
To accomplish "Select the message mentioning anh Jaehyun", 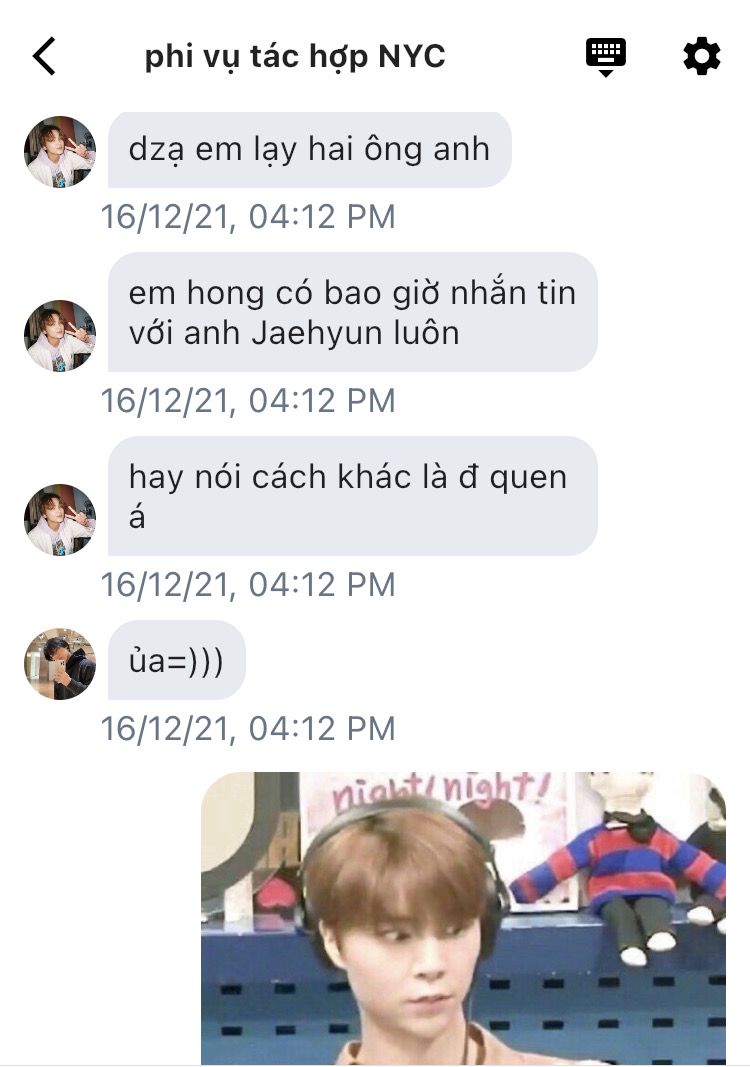I will coord(353,312).
